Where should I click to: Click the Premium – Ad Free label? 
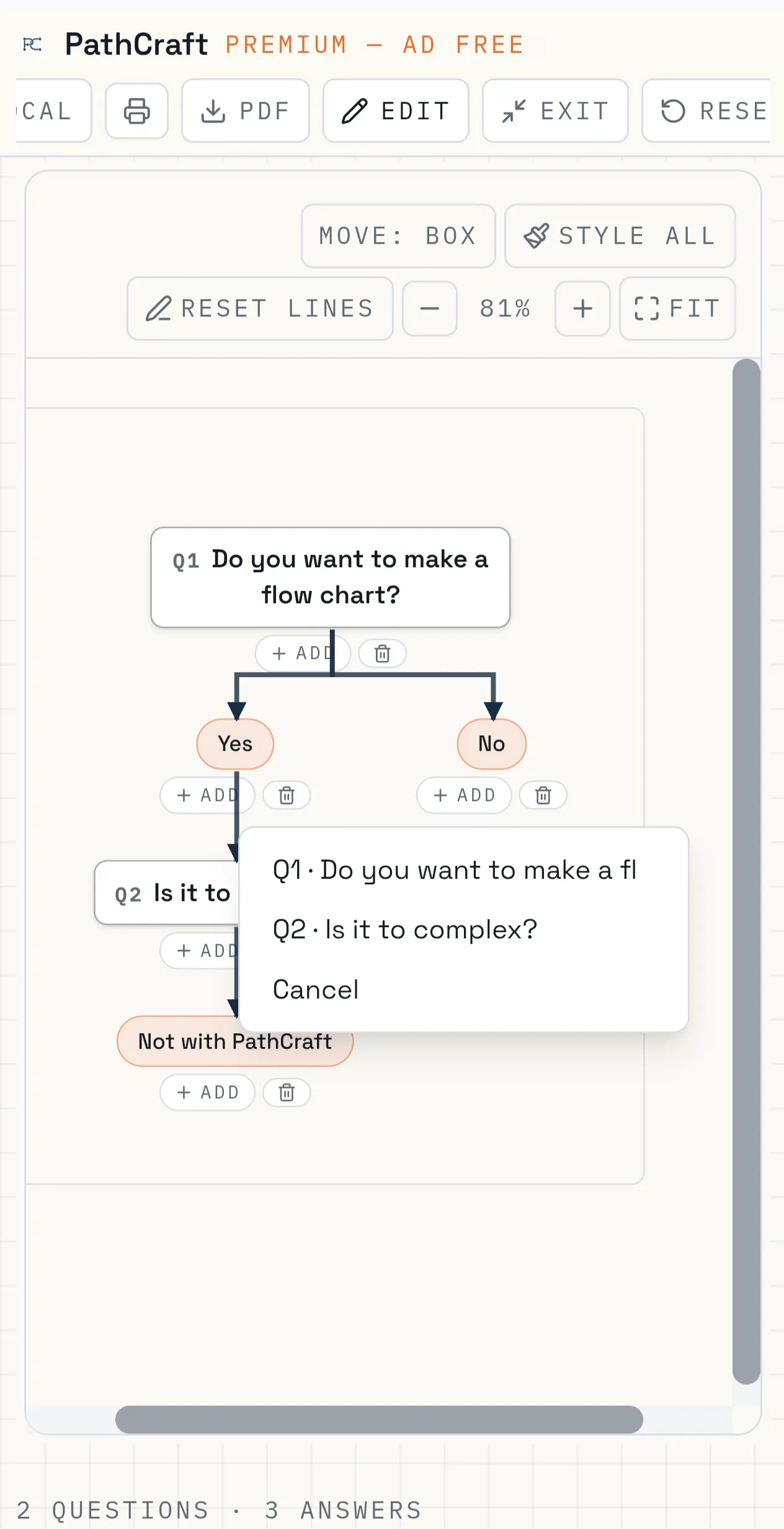pyautogui.click(x=375, y=45)
